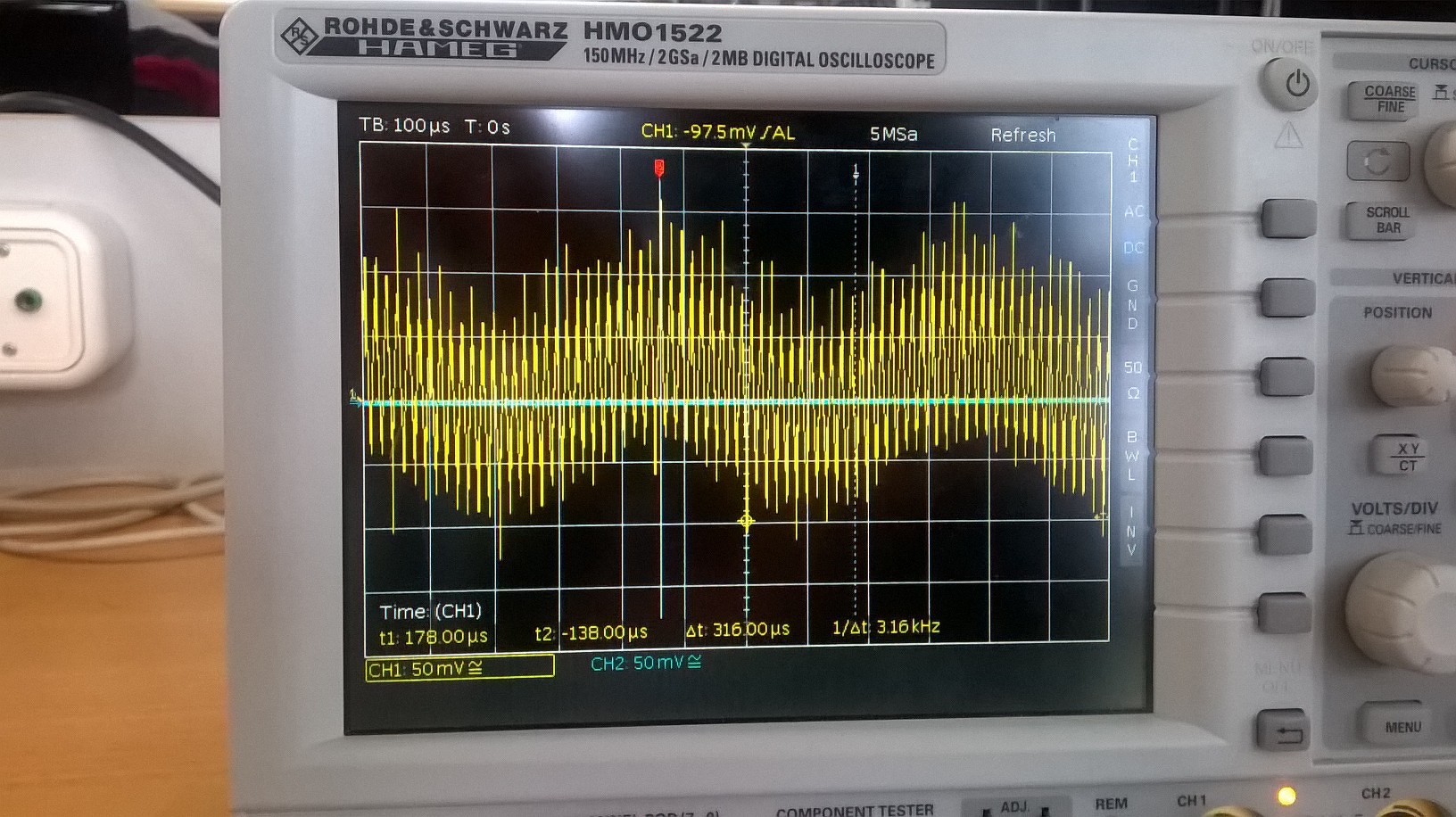Click the 1/Δt: 3.16kHz frequency readout
1456x817 pixels.
[x=886, y=627]
